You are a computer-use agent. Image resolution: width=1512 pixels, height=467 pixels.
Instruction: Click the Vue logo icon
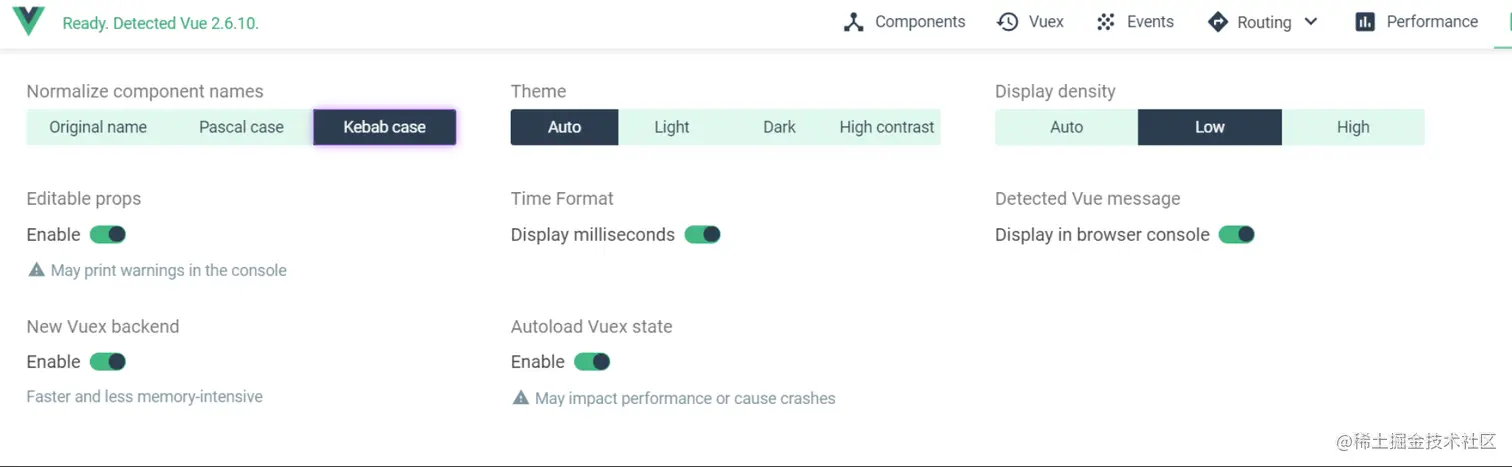28,21
